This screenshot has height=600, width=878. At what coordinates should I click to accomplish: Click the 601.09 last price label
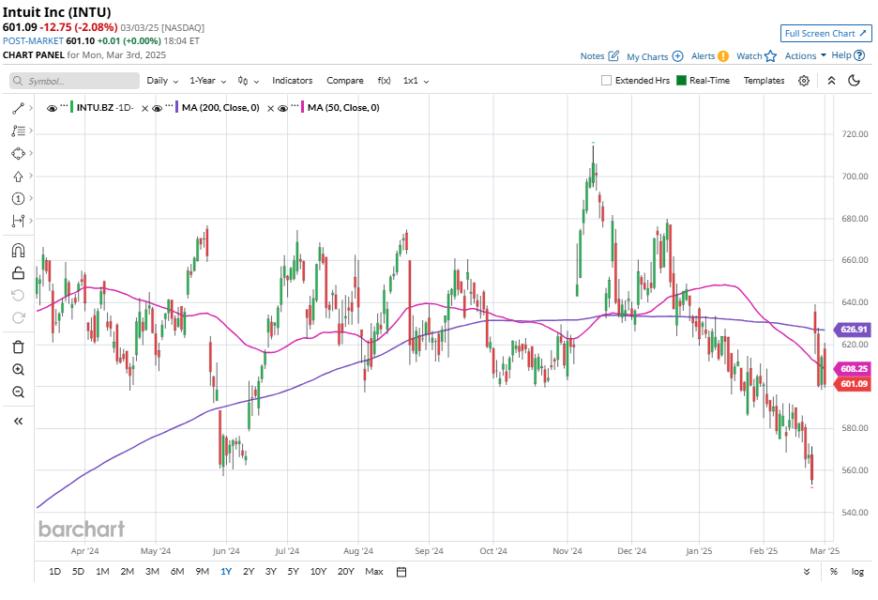(853, 383)
